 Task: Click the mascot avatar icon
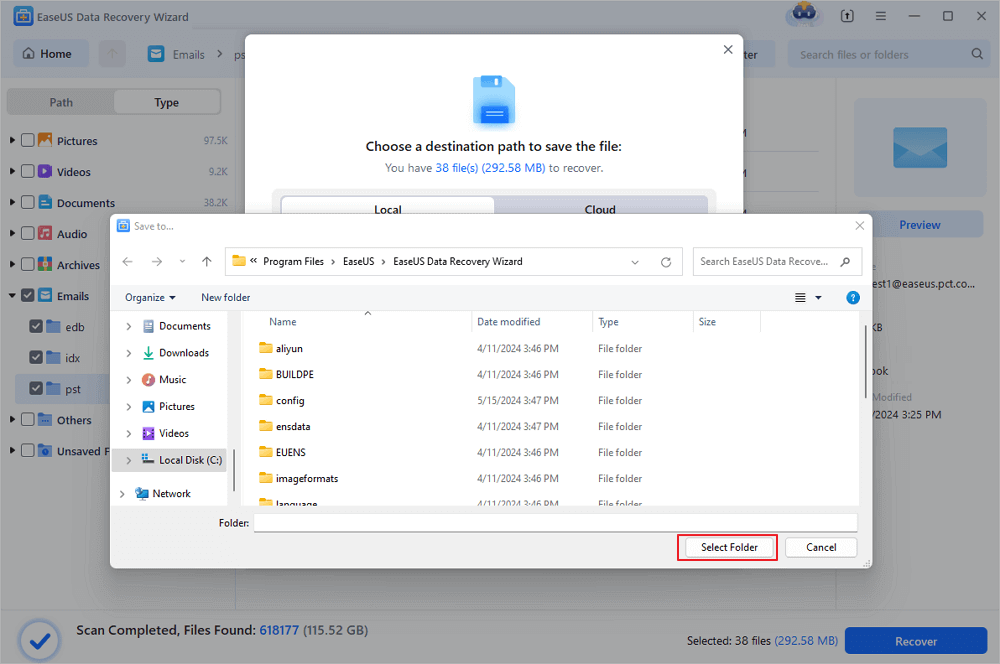804,14
